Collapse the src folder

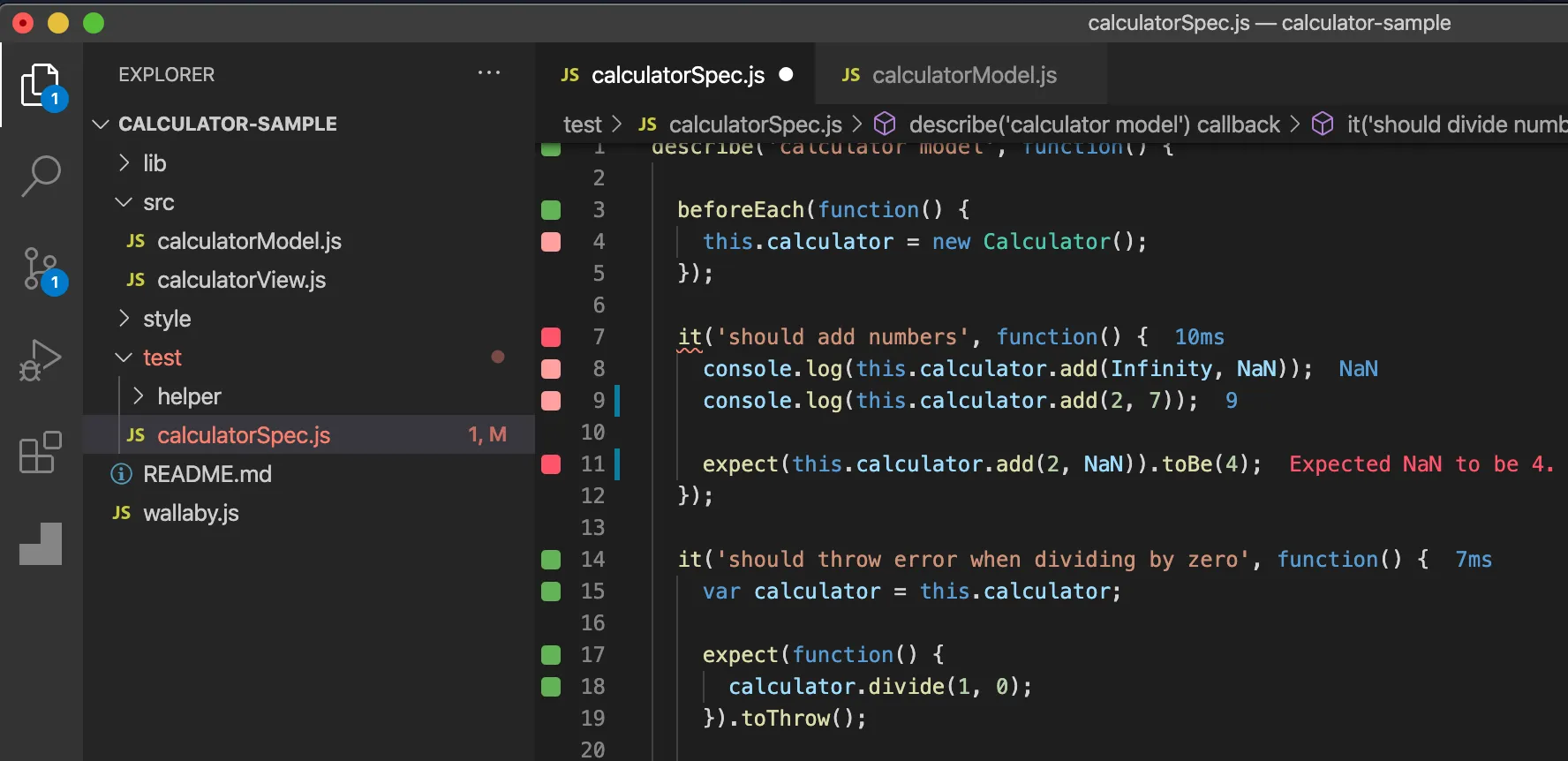(x=124, y=202)
